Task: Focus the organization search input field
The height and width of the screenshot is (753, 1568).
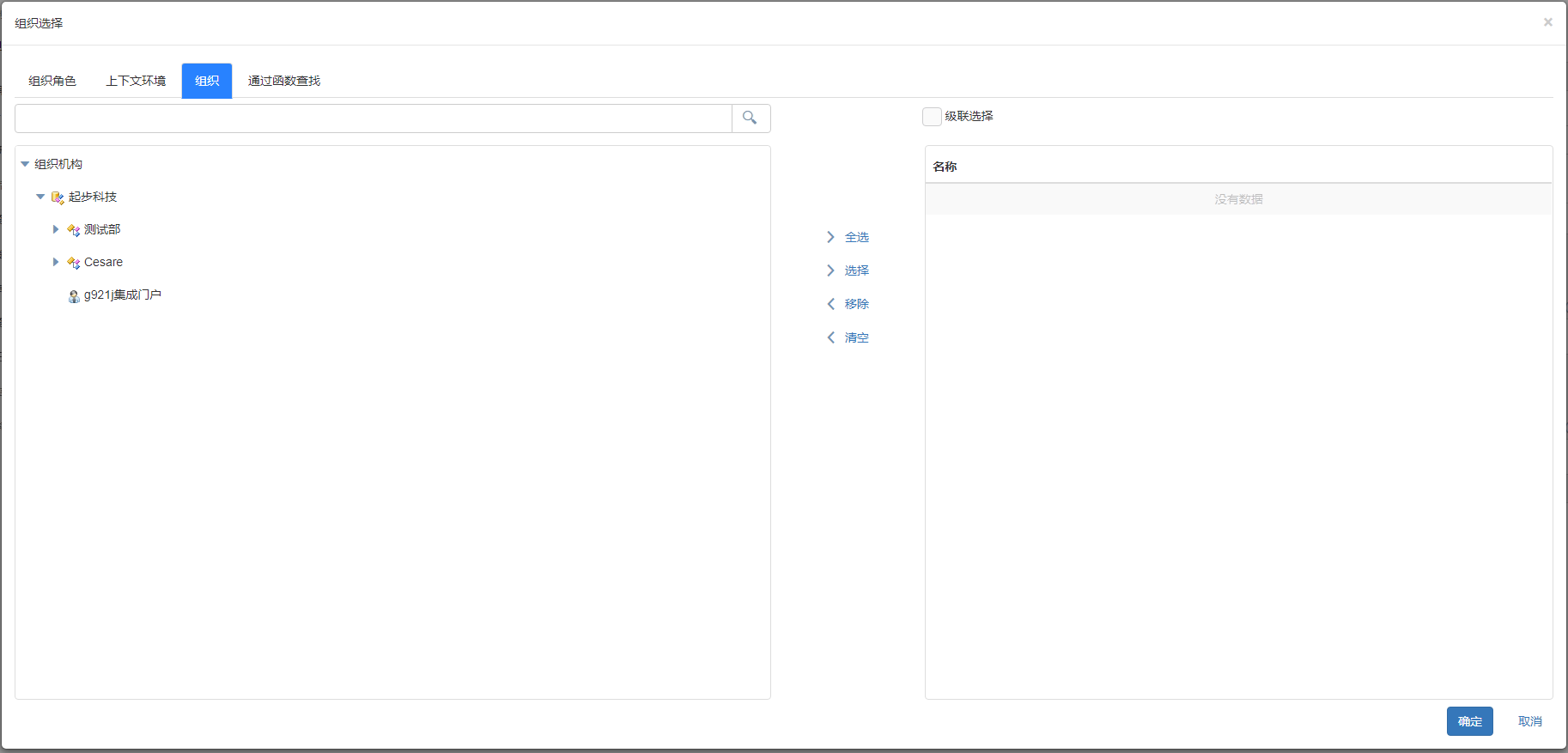Action: 374,118
